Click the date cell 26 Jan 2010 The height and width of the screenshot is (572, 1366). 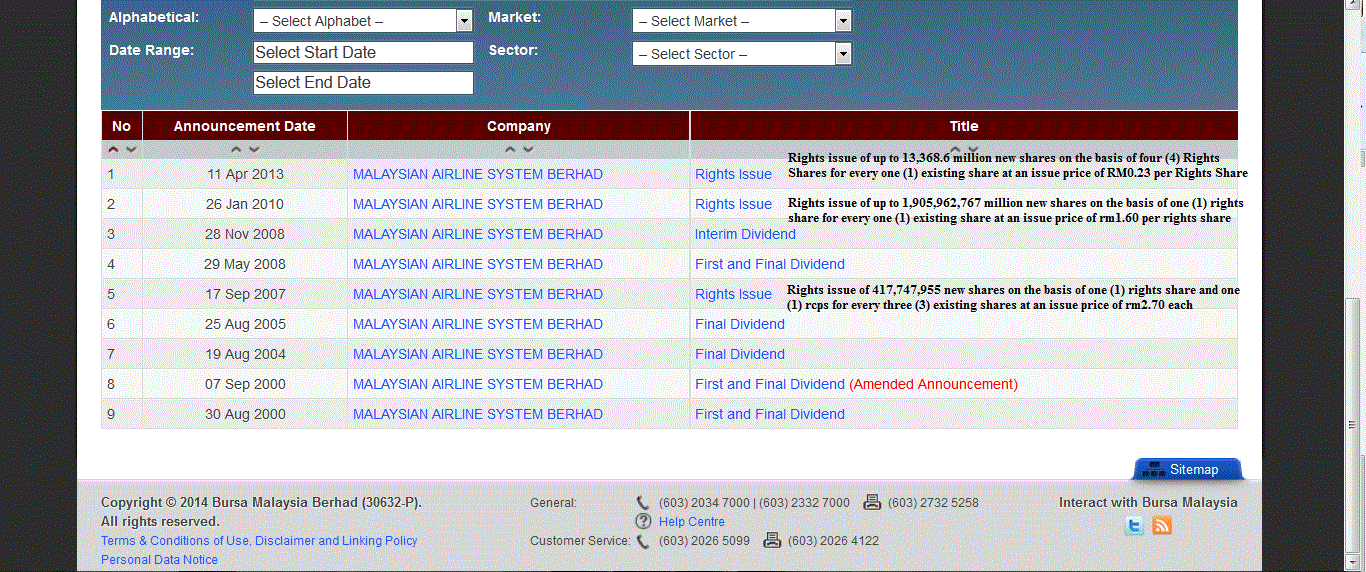[245, 204]
